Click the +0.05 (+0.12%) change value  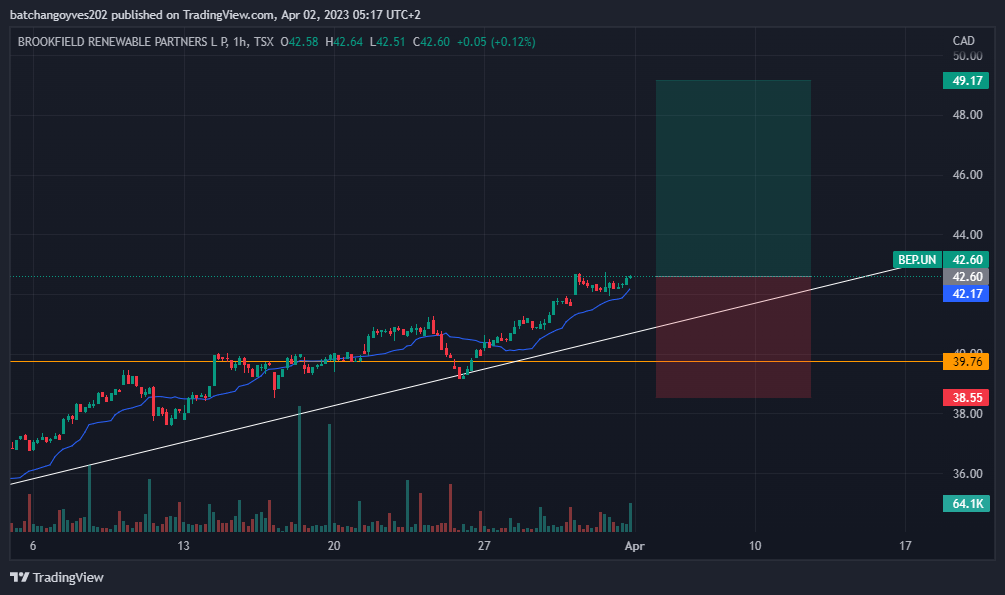click(496, 42)
